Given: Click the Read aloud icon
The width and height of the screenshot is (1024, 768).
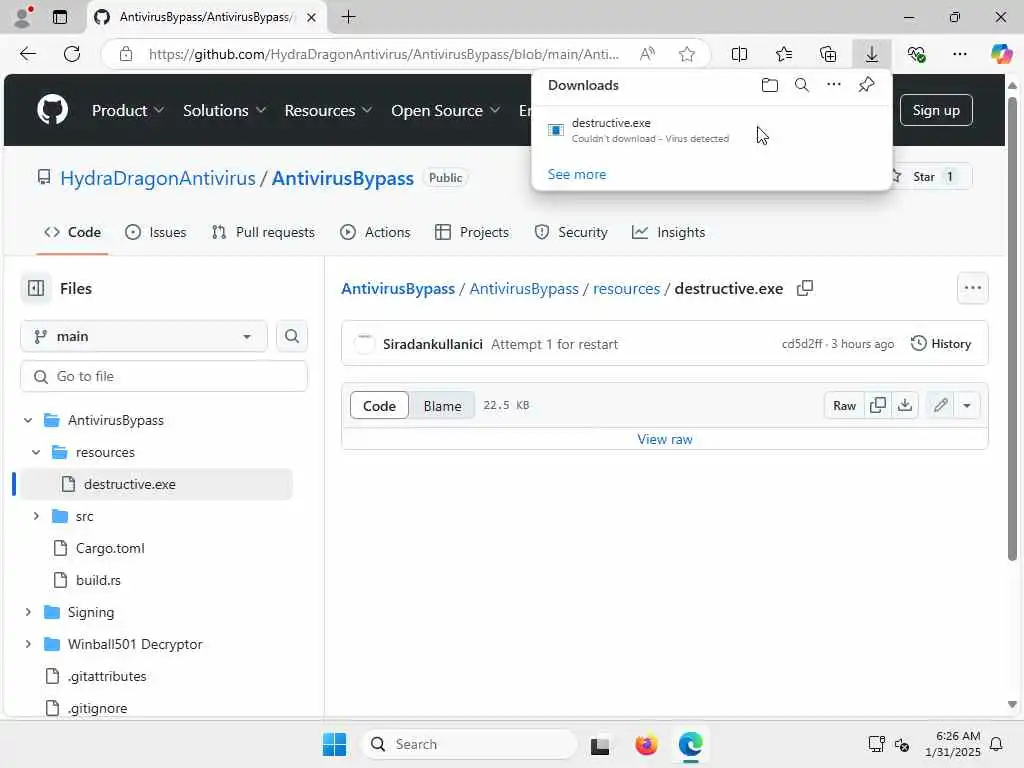Looking at the screenshot, I should click(x=647, y=54).
